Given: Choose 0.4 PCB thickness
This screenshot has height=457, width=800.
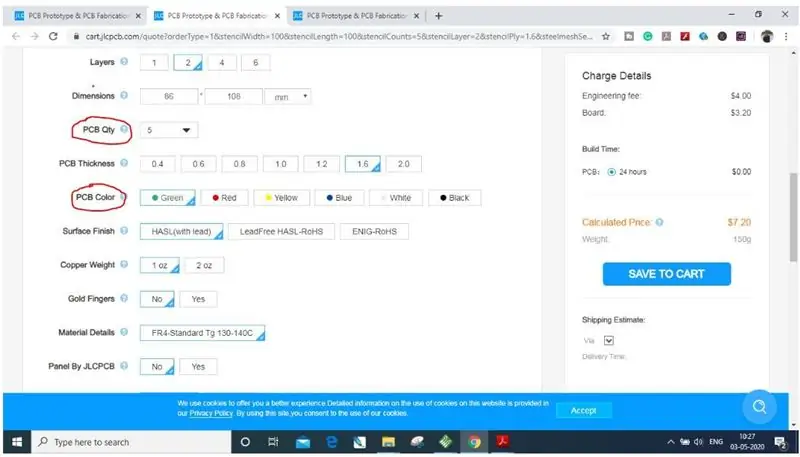Looking at the screenshot, I should 157,164.
